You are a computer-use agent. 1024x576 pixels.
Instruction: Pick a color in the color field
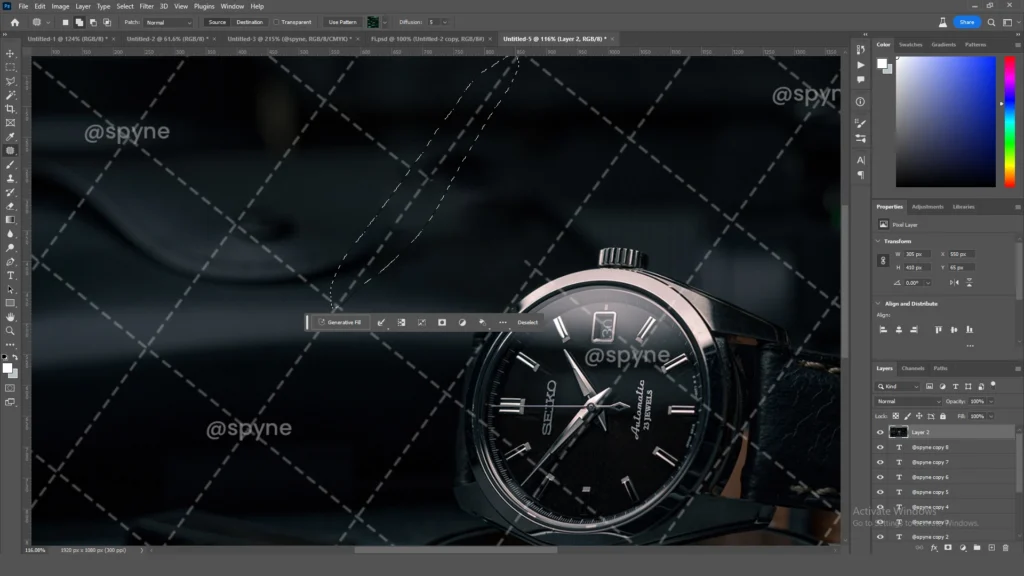pos(946,121)
